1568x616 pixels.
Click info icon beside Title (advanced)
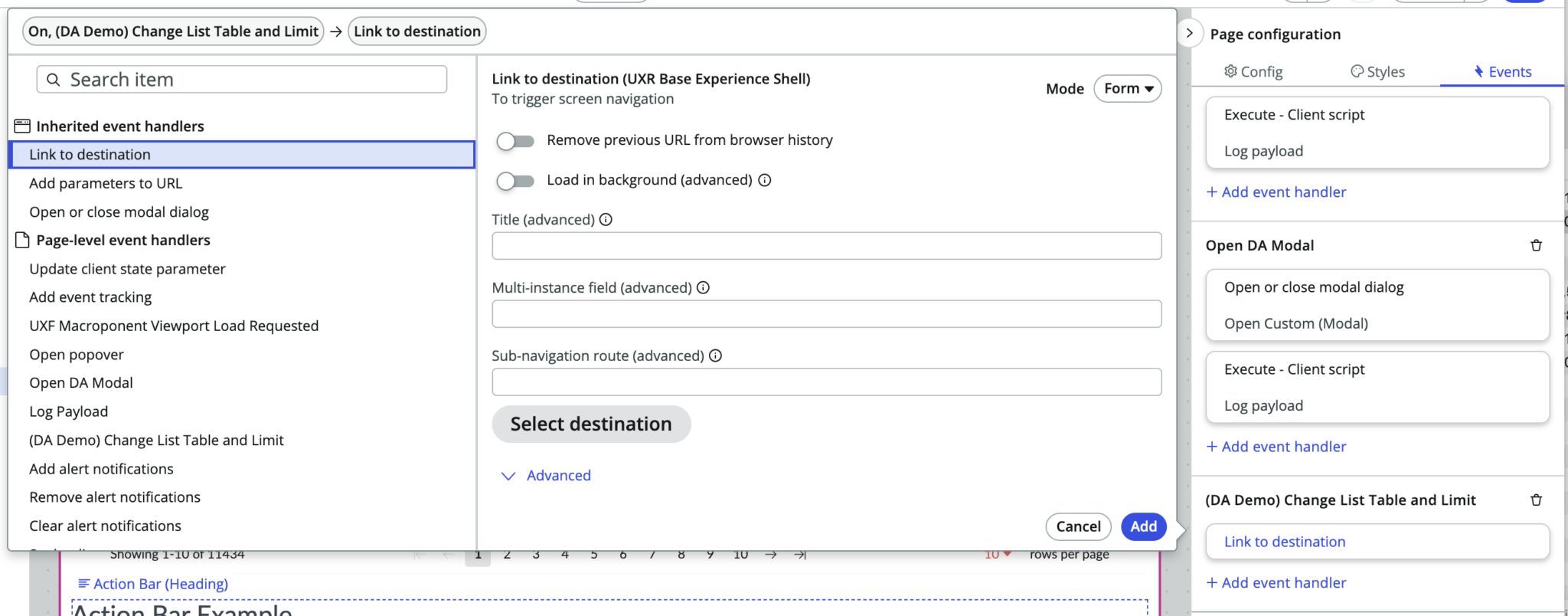point(606,220)
